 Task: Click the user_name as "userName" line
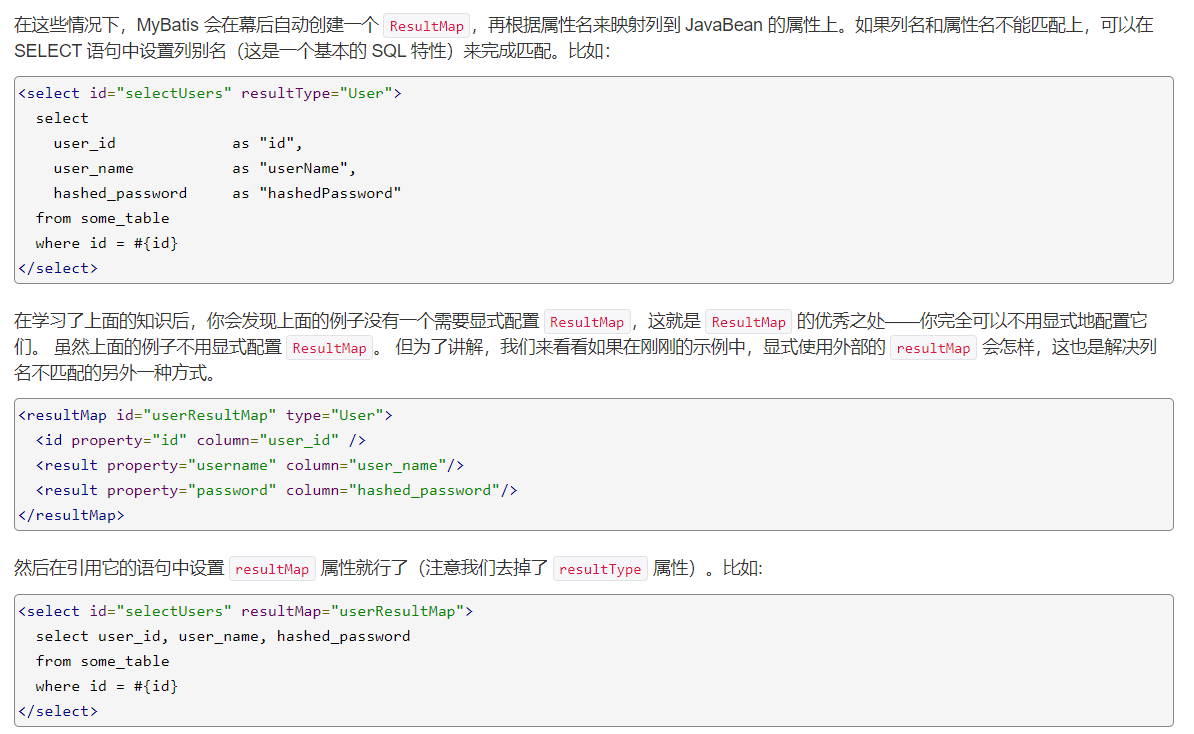pos(205,168)
